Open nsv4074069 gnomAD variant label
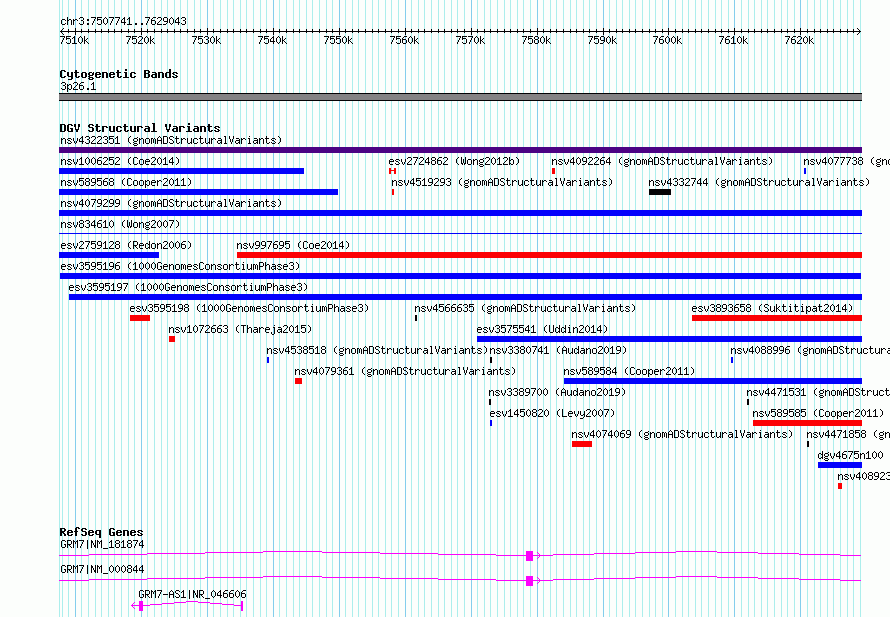The image size is (890, 617). 682,434
